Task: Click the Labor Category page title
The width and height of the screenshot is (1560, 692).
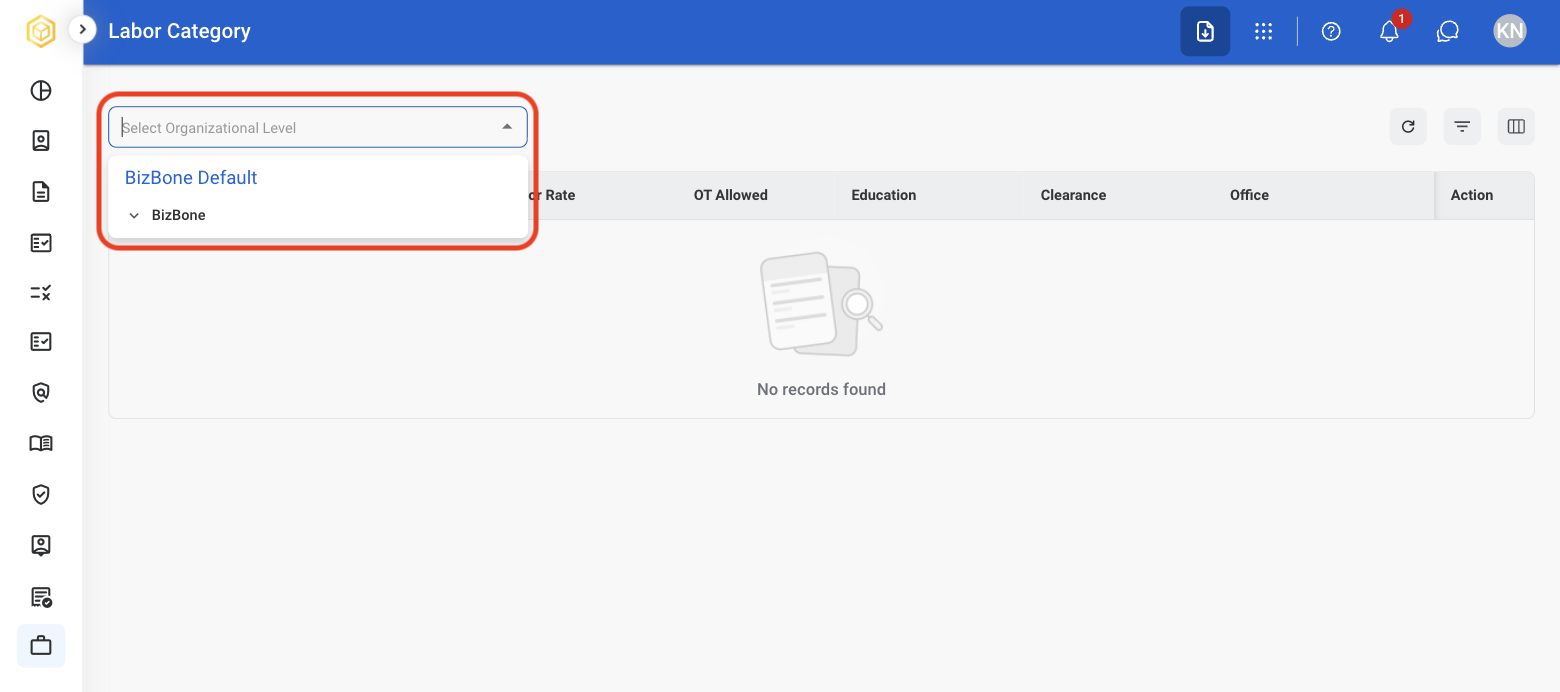Action: [x=180, y=31]
